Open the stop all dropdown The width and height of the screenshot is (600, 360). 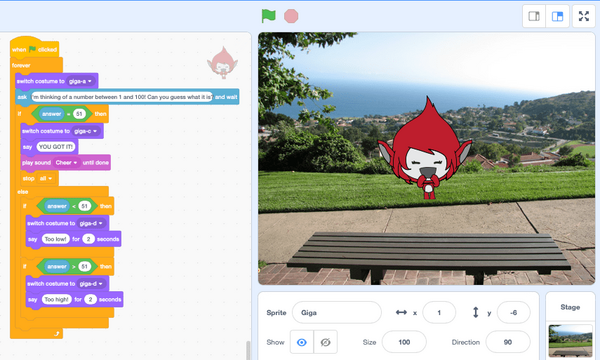click(x=46, y=178)
